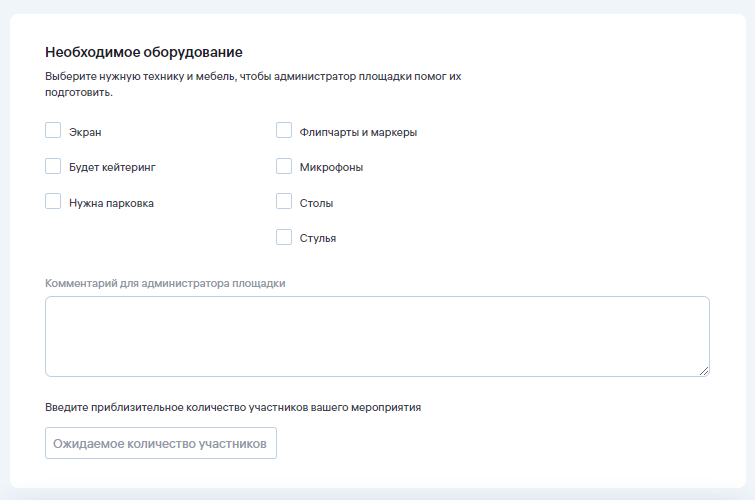Viewport: 755px width, 500px height.
Task: Focus the Ожидаемое количество участников input field
Action: coord(160,443)
